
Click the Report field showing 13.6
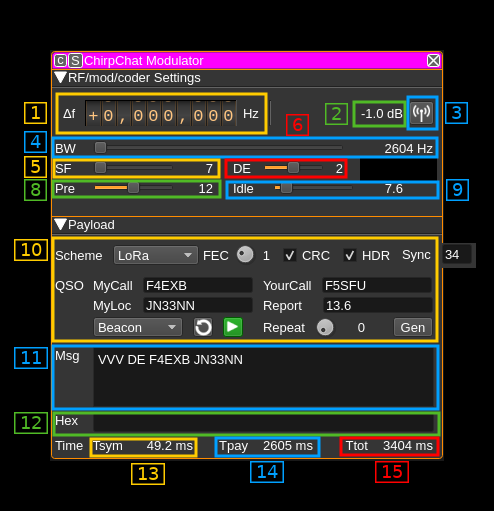[377, 306]
